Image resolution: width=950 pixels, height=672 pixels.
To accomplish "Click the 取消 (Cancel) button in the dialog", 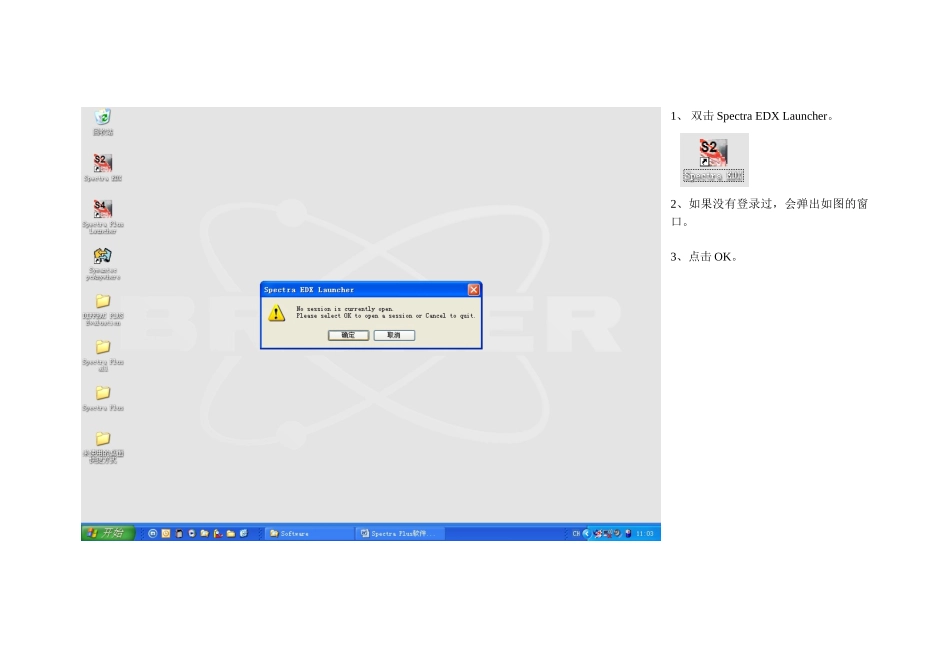I will pyautogui.click(x=394, y=335).
